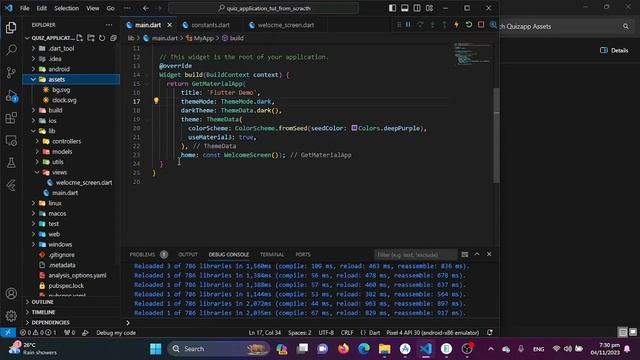
Task: Expand the OUTLINE section
Action: point(42,302)
